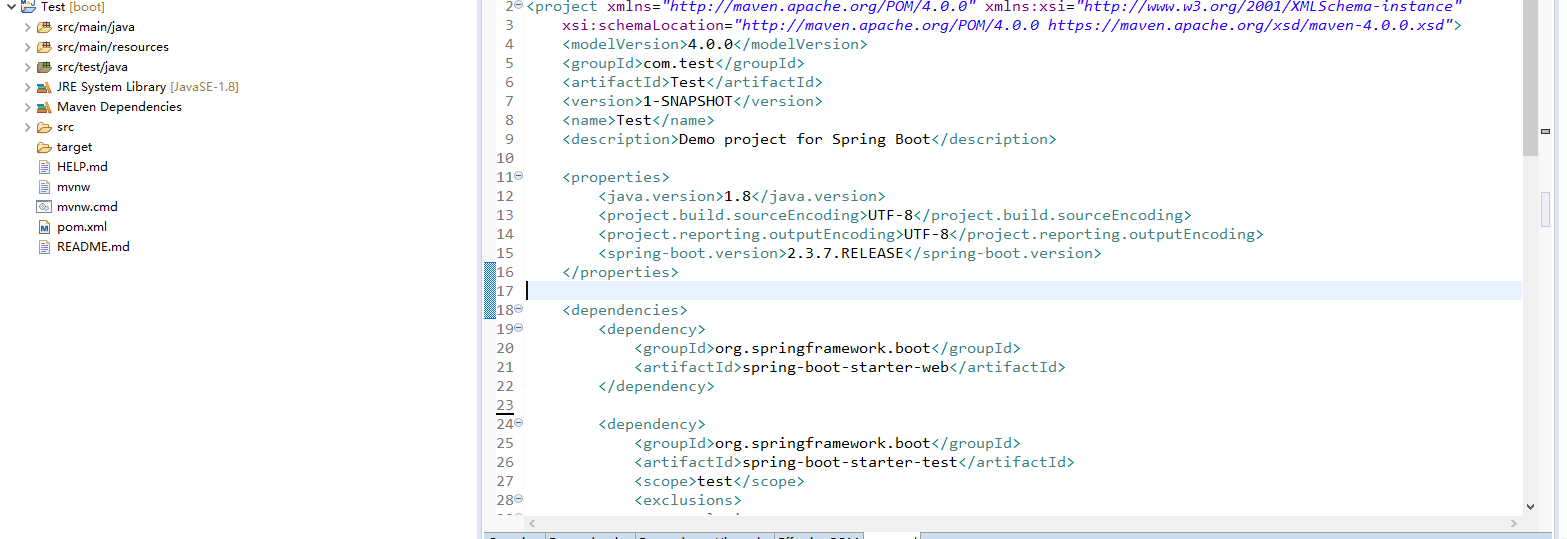The width and height of the screenshot is (1567, 539).
Task: Click the pom.xml Maven file icon
Action: 44,227
